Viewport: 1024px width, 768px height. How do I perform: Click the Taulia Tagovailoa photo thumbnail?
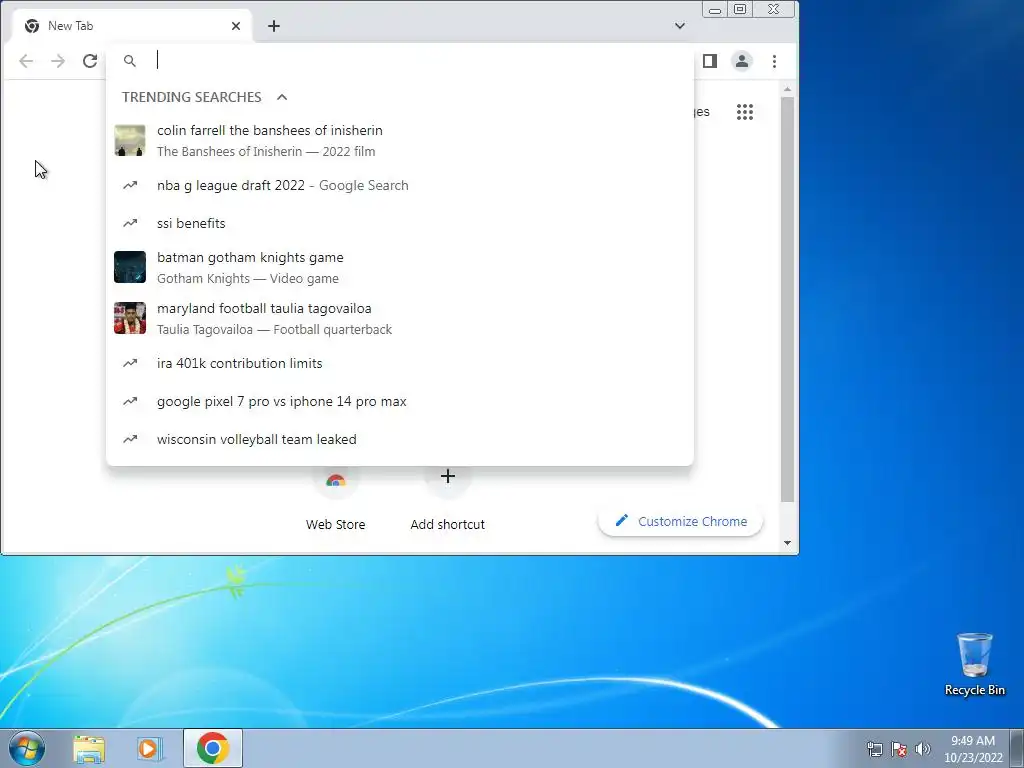[x=130, y=318]
